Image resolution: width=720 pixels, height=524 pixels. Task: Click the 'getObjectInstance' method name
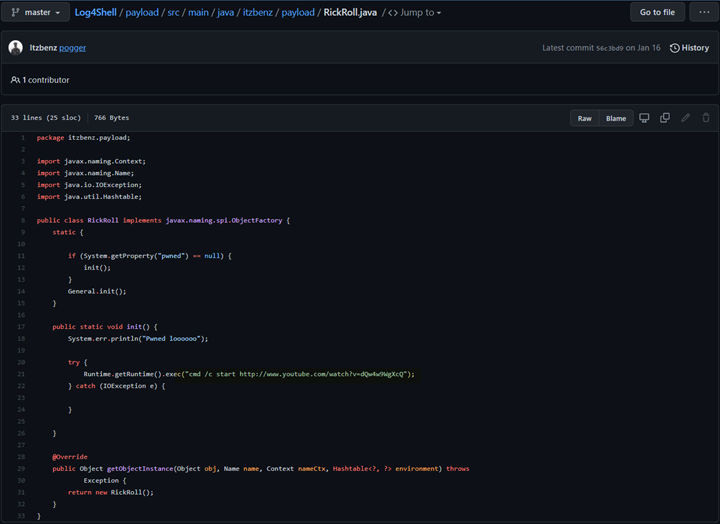coord(140,469)
